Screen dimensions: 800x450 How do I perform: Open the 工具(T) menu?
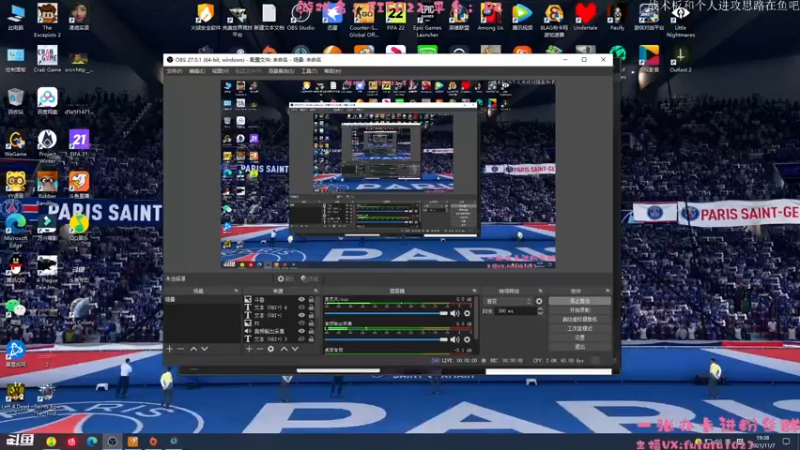pos(309,71)
